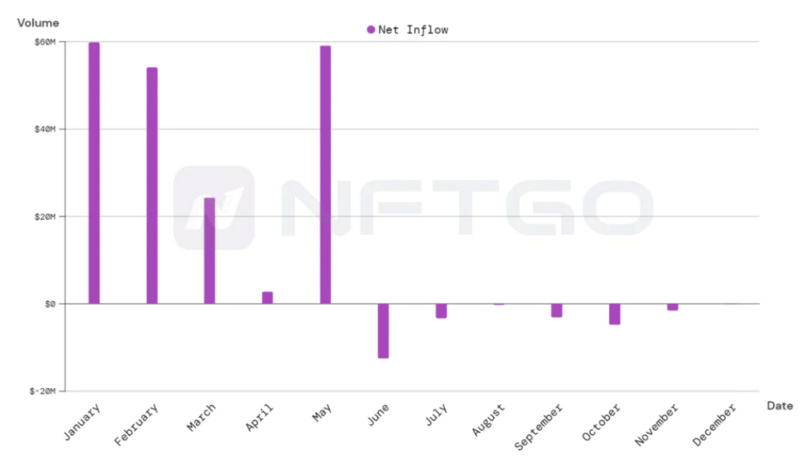800x459 pixels.
Task: Select the July negative bar
Action: click(441, 311)
